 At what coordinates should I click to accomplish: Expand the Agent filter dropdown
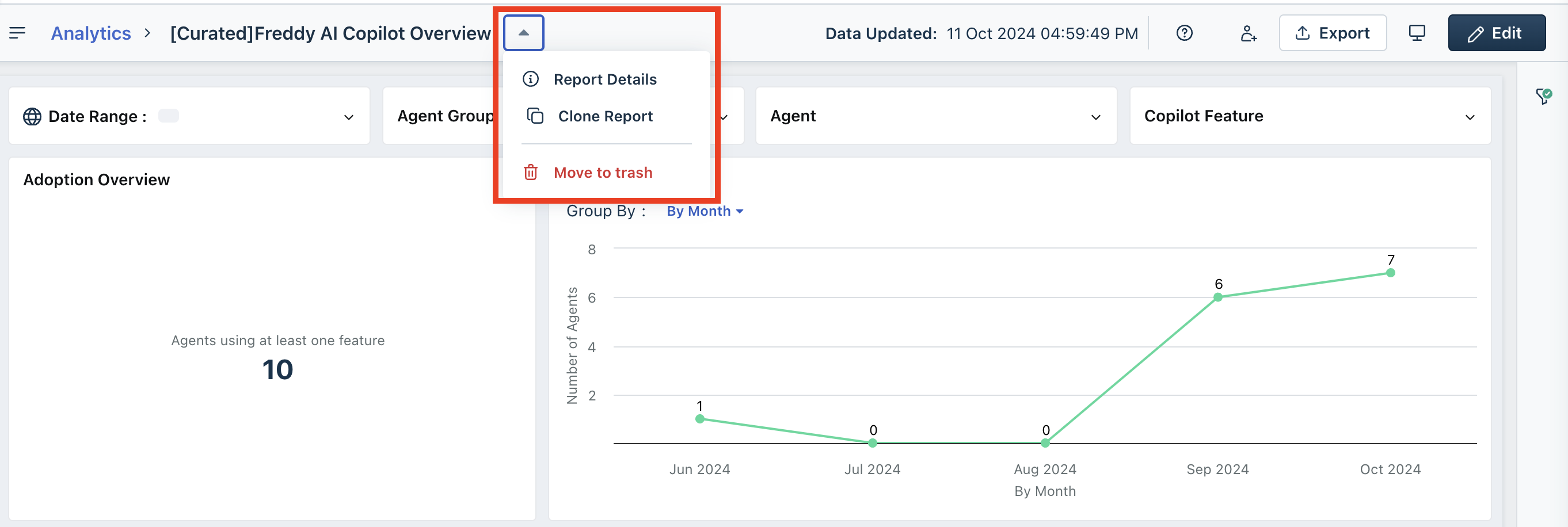pyautogui.click(x=935, y=116)
